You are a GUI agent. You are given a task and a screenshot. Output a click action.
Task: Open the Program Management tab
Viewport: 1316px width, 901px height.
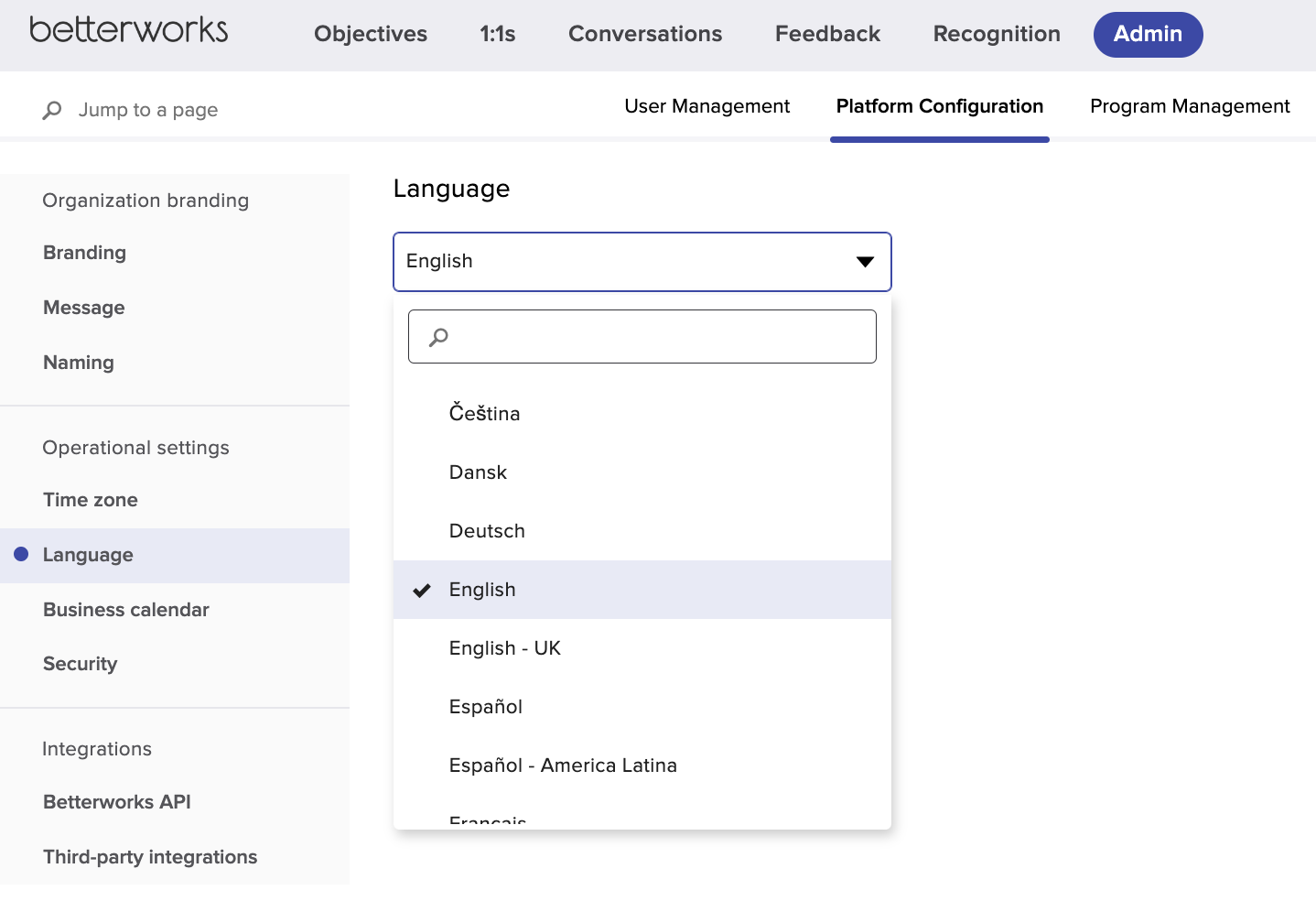(x=1188, y=106)
